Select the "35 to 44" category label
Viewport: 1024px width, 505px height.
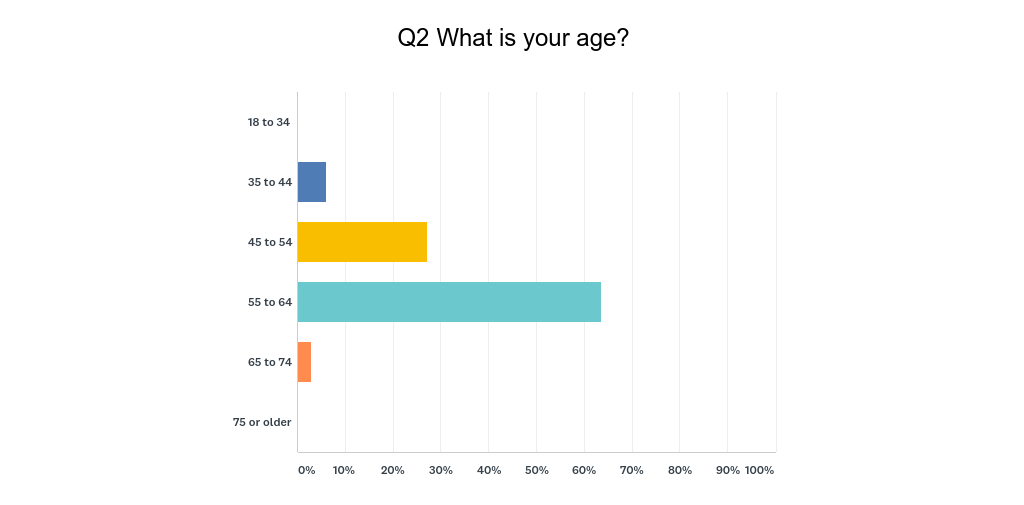(x=269, y=182)
